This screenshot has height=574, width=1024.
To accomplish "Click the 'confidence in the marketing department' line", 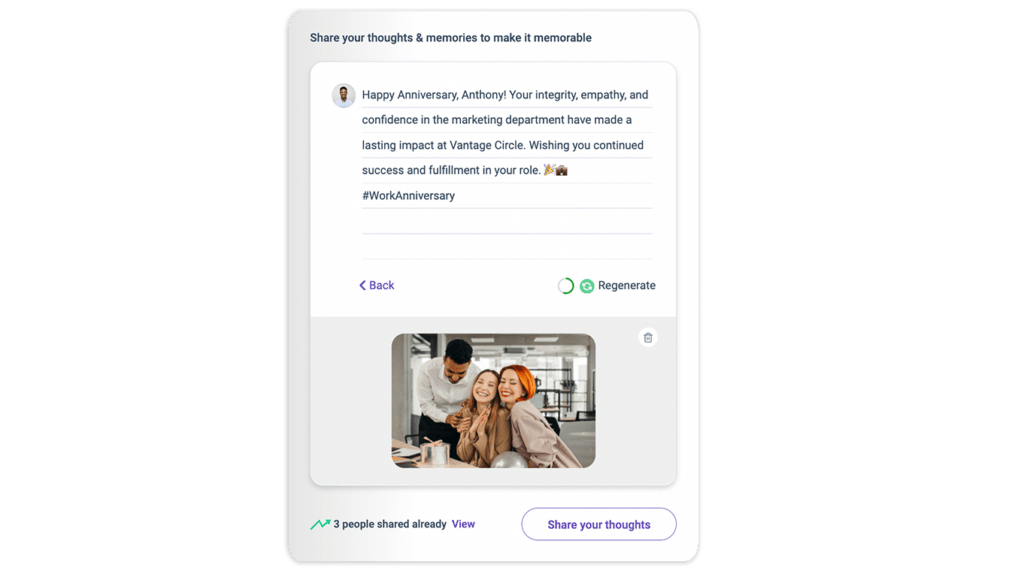I will click(497, 120).
